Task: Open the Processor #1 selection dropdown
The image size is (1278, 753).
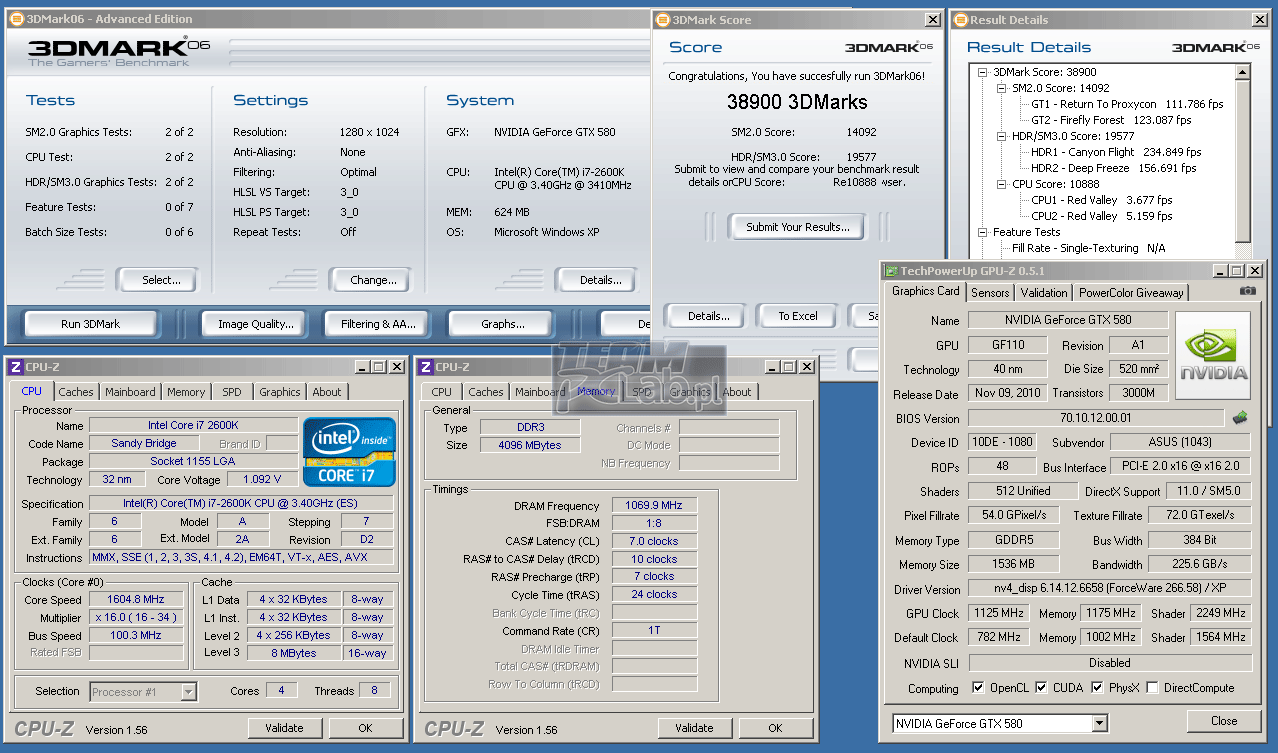Action: (187, 691)
